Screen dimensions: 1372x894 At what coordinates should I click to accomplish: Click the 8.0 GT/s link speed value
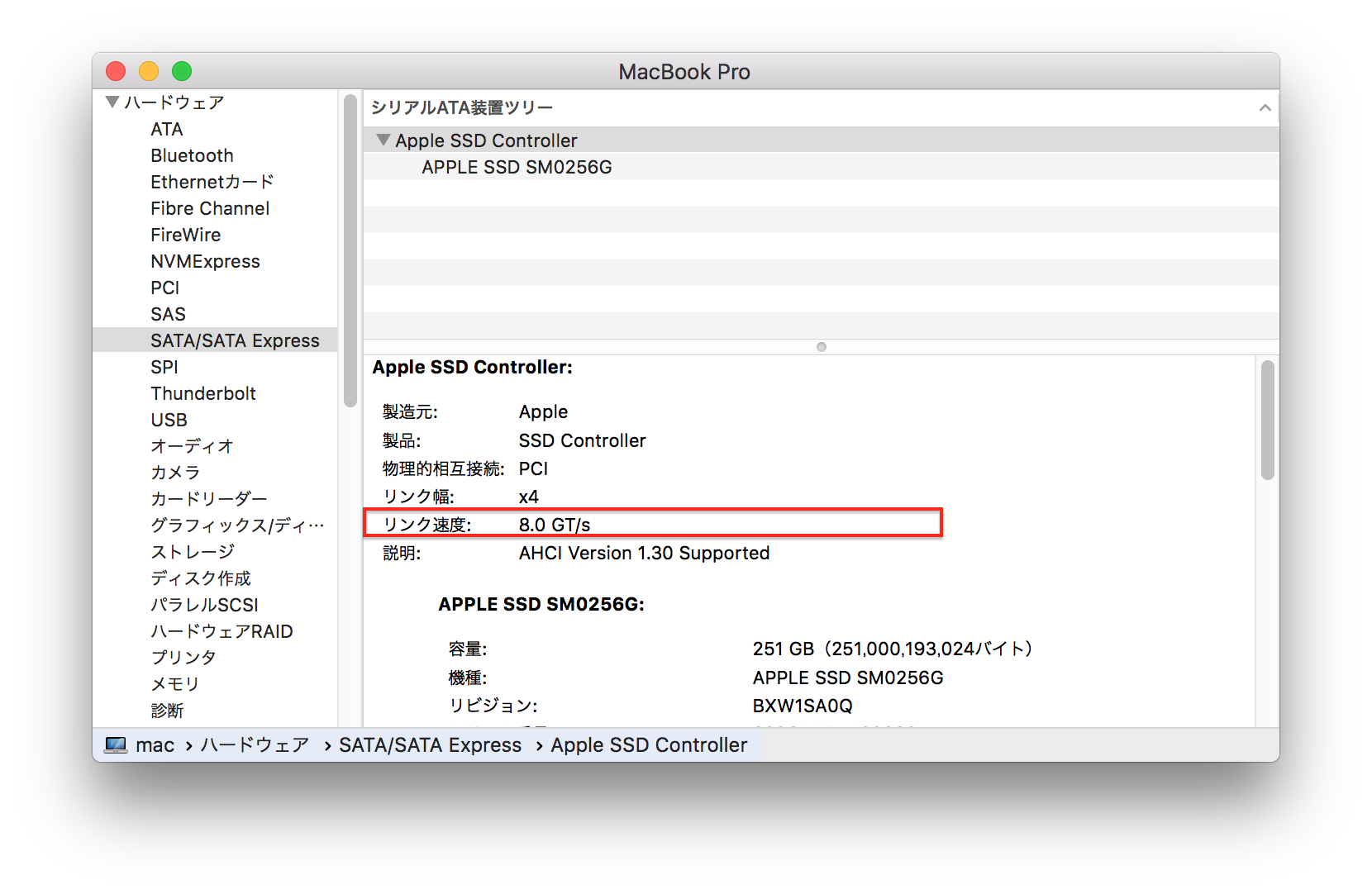(x=555, y=525)
